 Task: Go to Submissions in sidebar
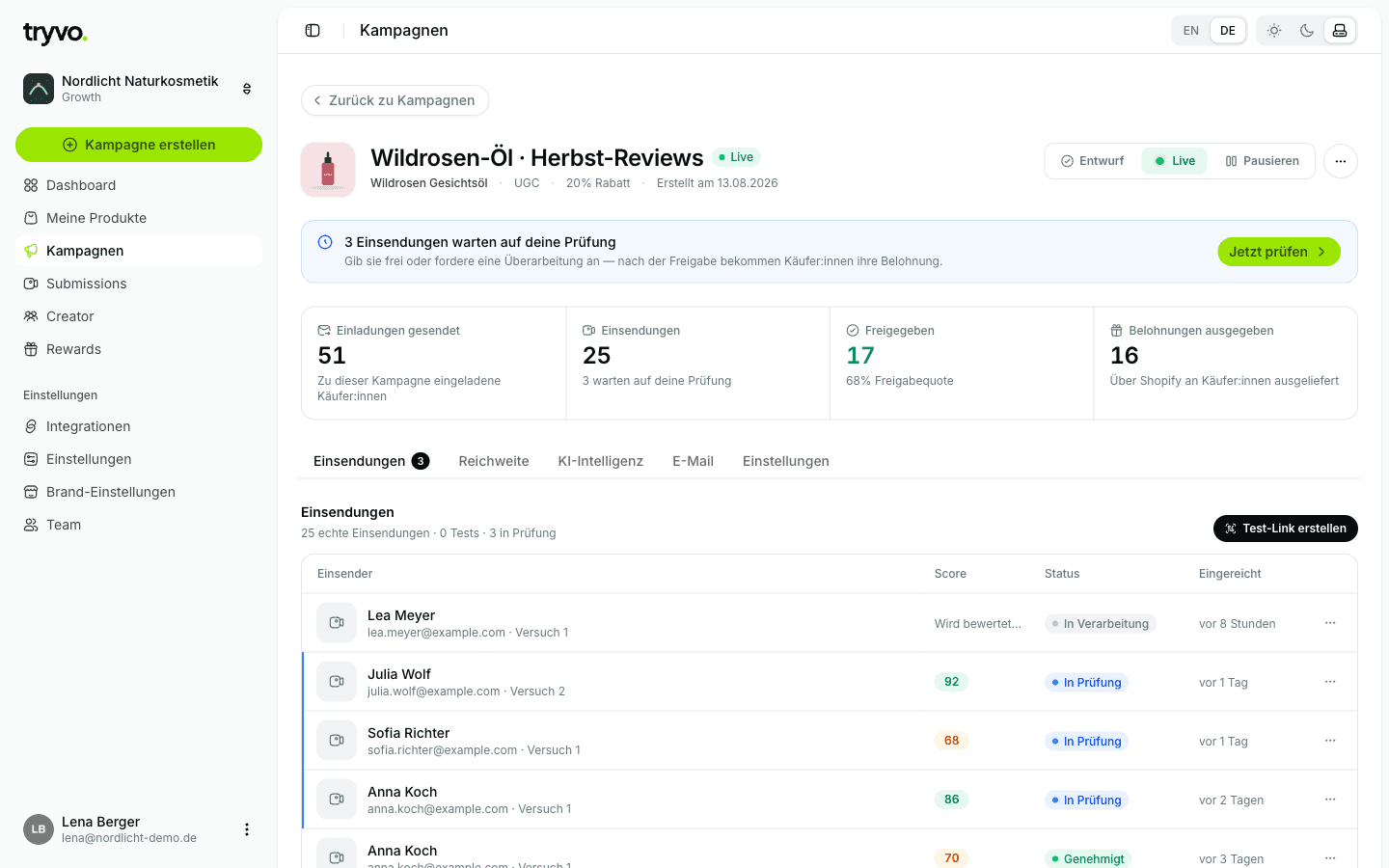pyautogui.click(x=139, y=284)
